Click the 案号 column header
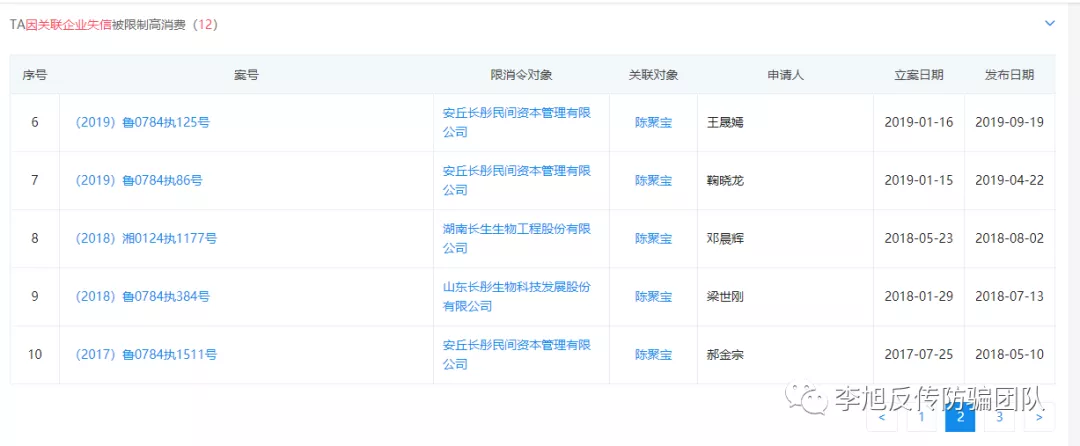 click(x=246, y=75)
